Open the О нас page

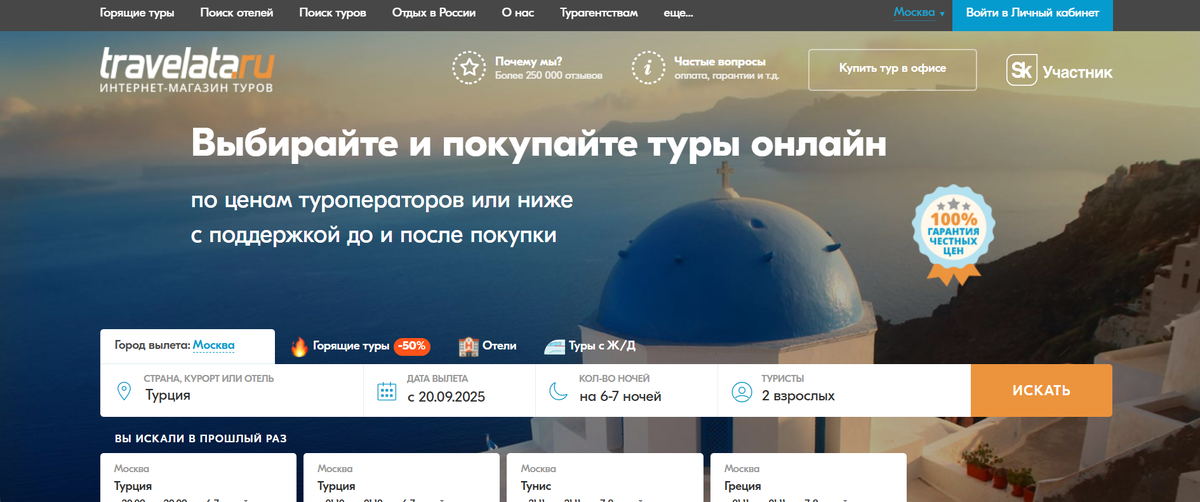click(x=518, y=14)
